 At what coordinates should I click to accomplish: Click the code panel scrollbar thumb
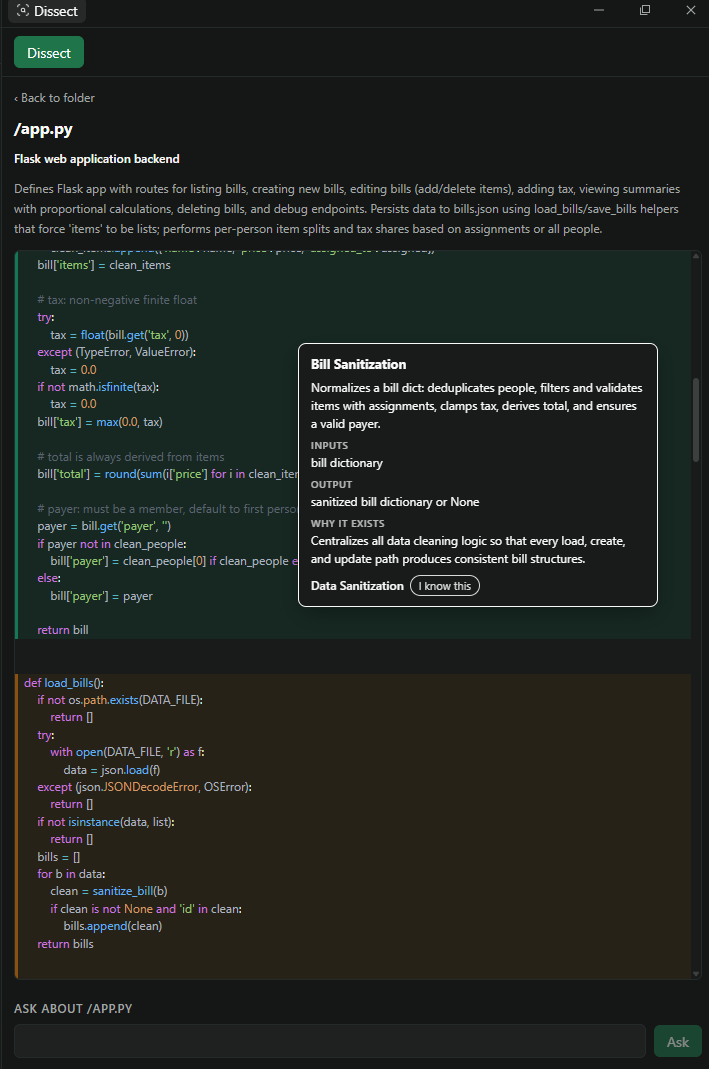coord(695,419)
